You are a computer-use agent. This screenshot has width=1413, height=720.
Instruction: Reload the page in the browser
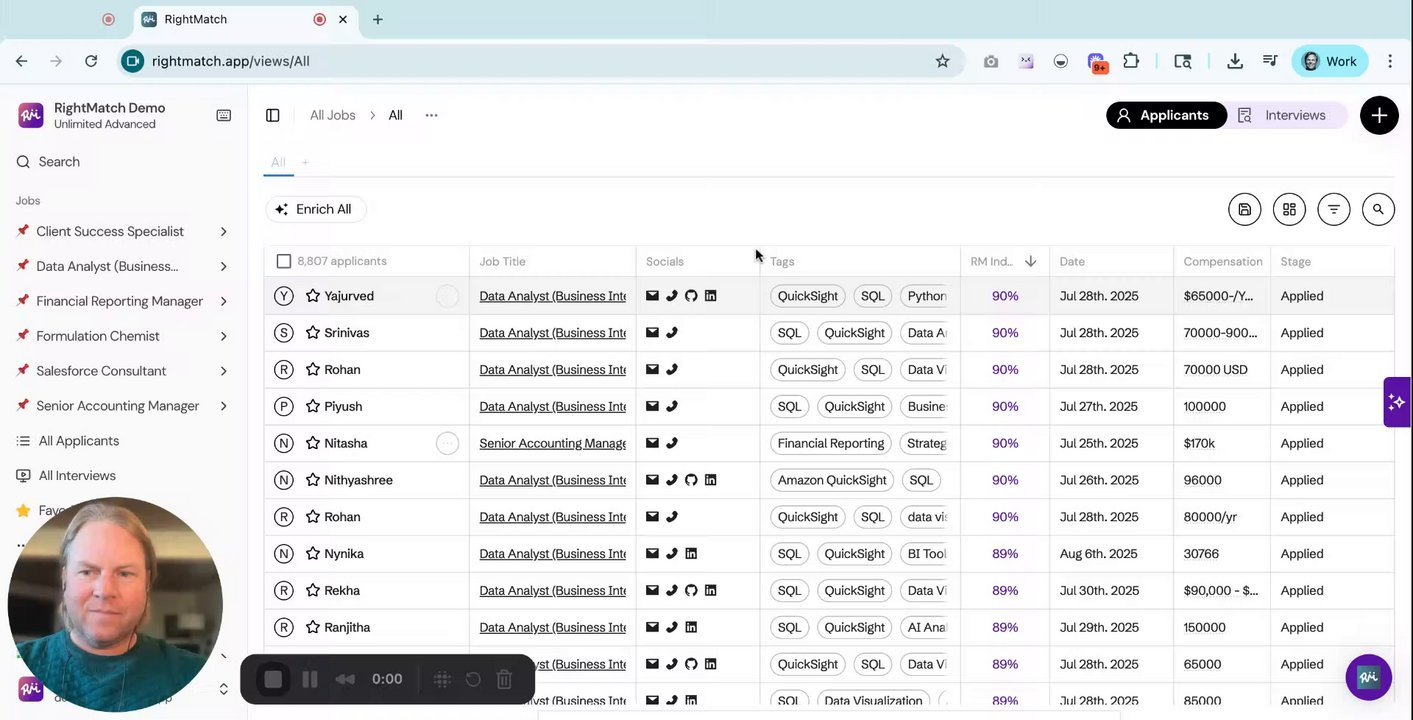pyautogui.click(x=91, y=61)
